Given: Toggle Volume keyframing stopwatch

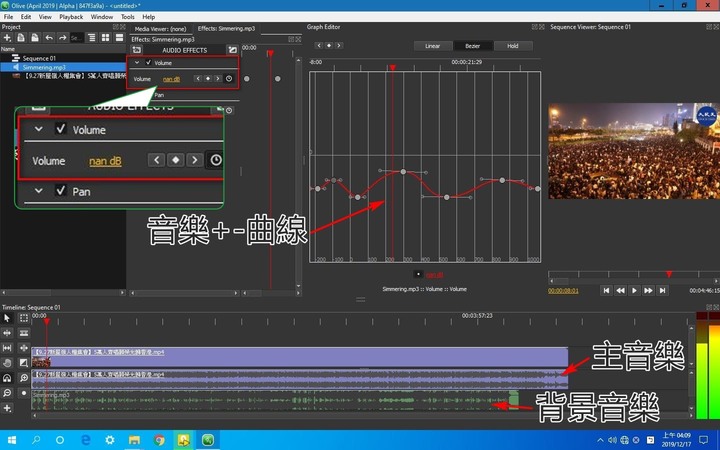Looking at the screenshot, I should pyautogui.click(x=229, y=79).
